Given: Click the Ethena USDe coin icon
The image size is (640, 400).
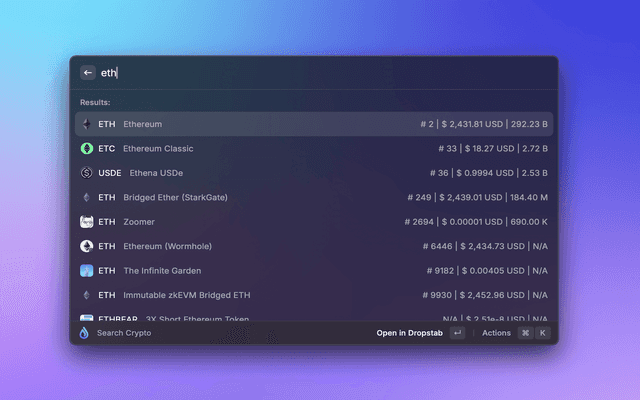Looking at the screenshot, I should coord(86,173).
